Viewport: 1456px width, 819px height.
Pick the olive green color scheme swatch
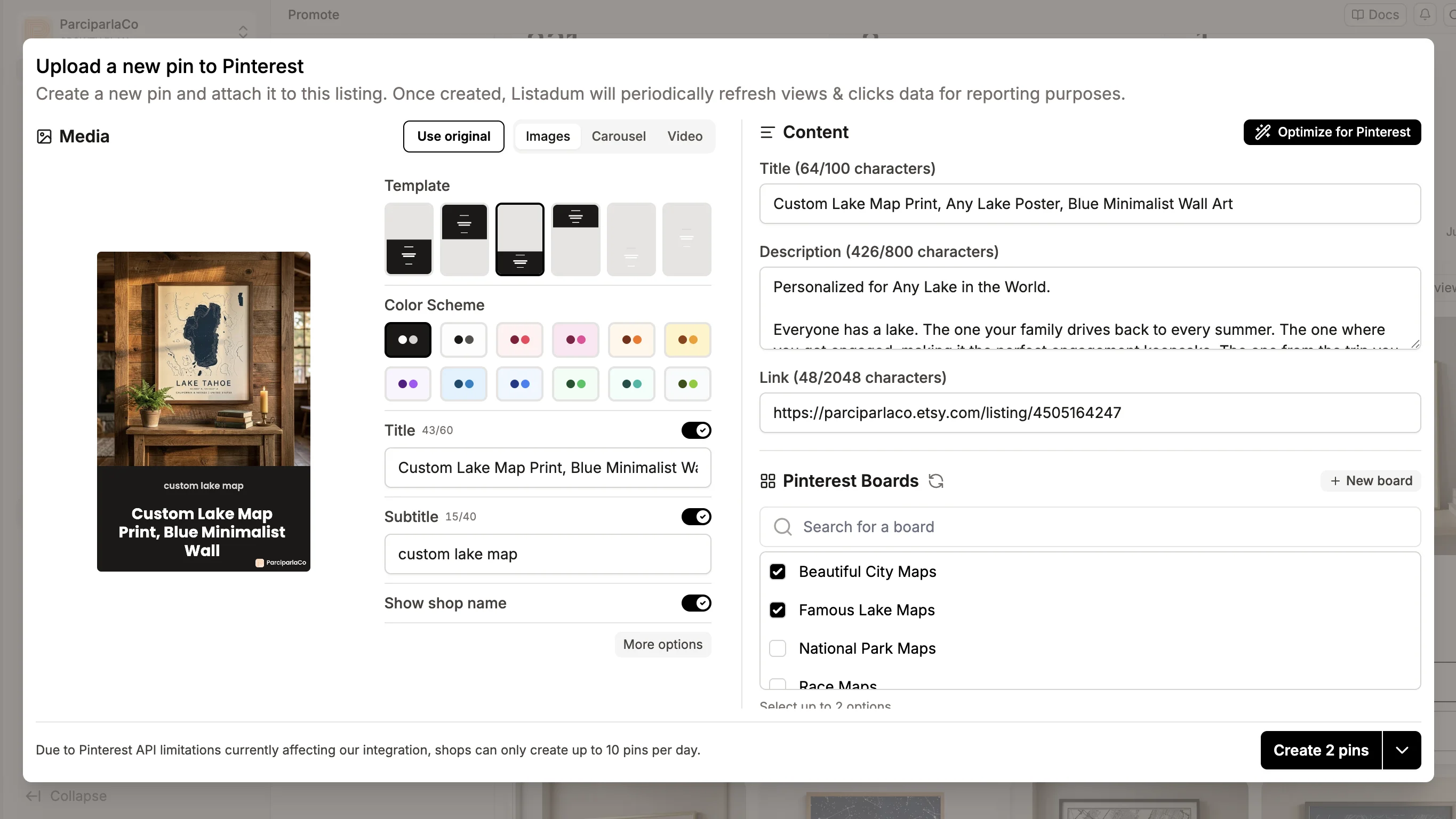(687, 384)
